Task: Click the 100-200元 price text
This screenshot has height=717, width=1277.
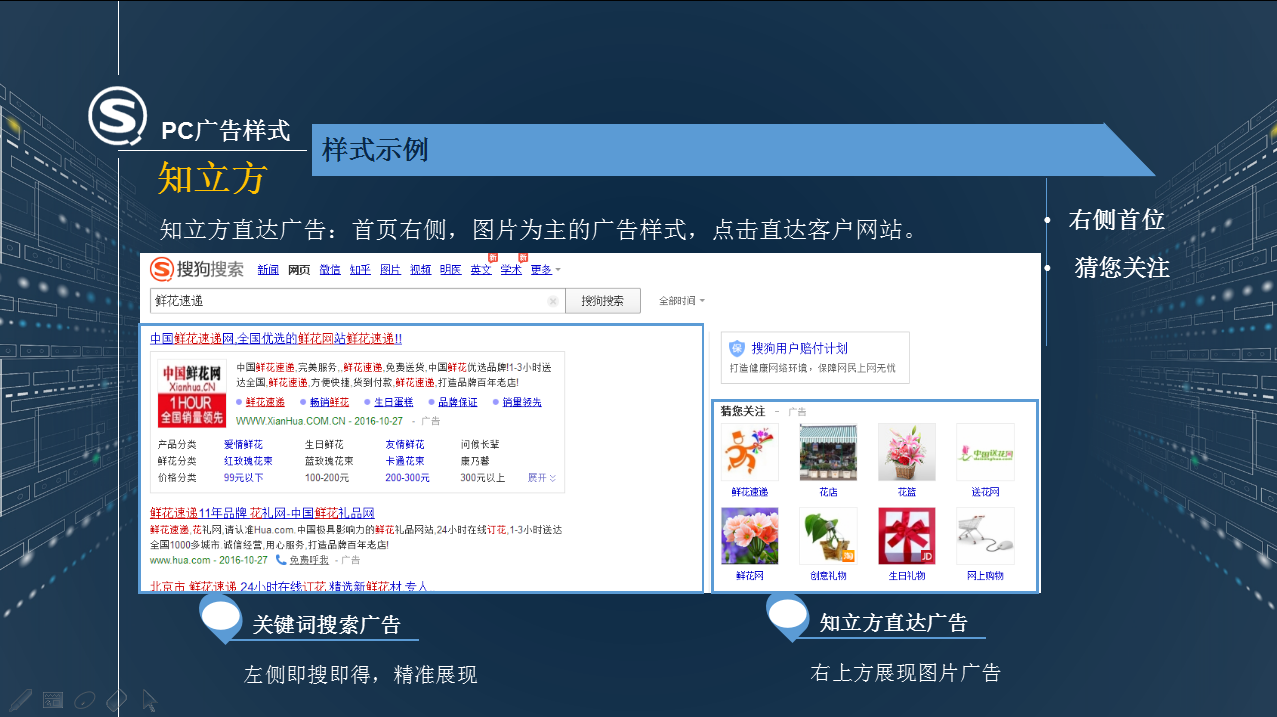Action: 327,478
